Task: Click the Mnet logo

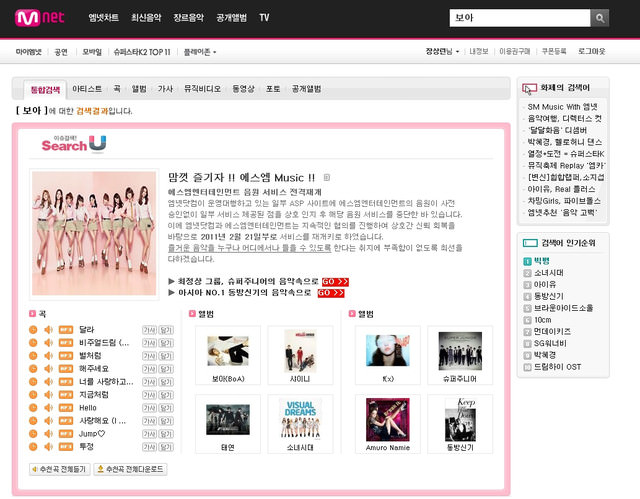Action: point(40,18)
